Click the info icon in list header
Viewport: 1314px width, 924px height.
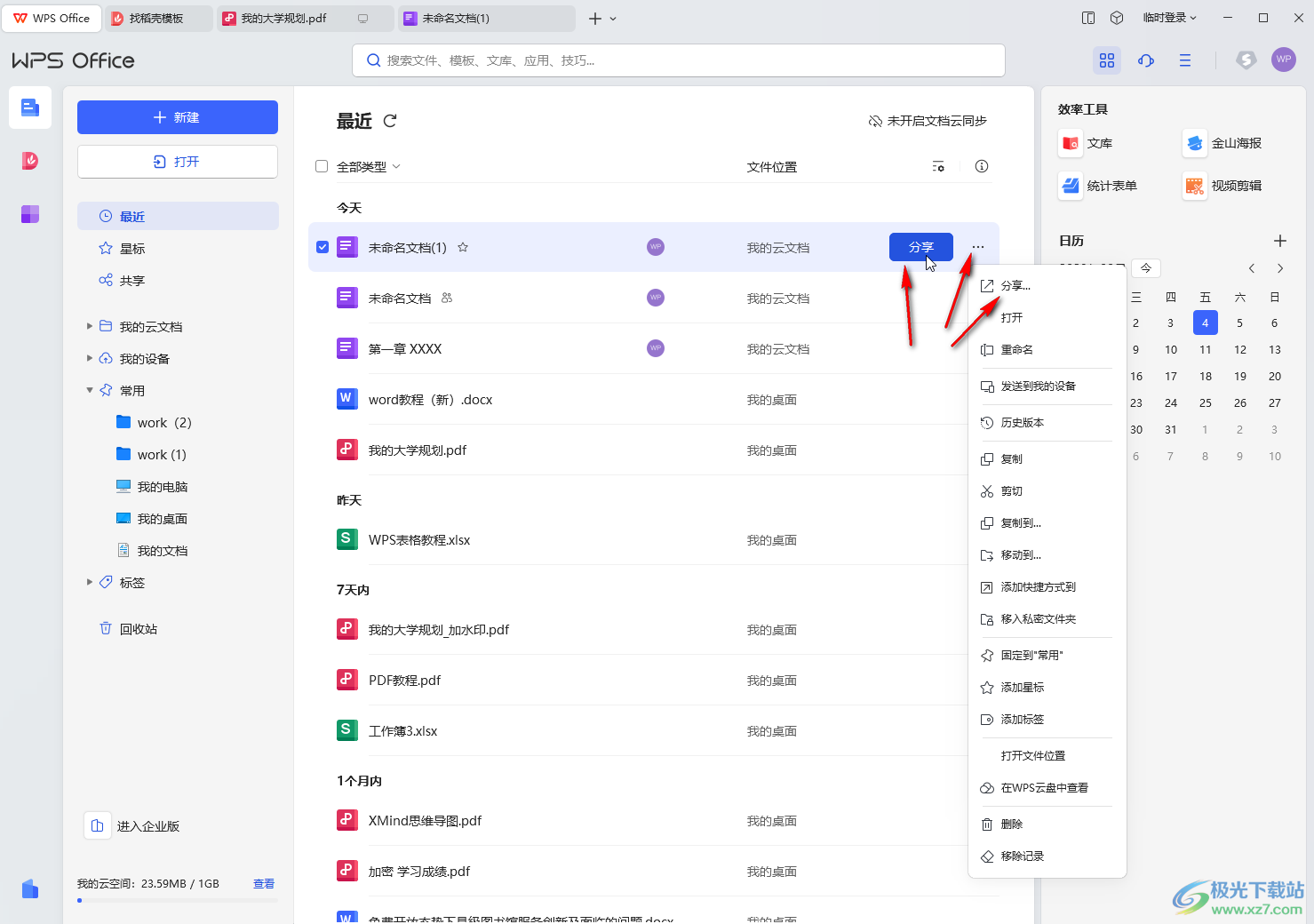coord(982,166)
